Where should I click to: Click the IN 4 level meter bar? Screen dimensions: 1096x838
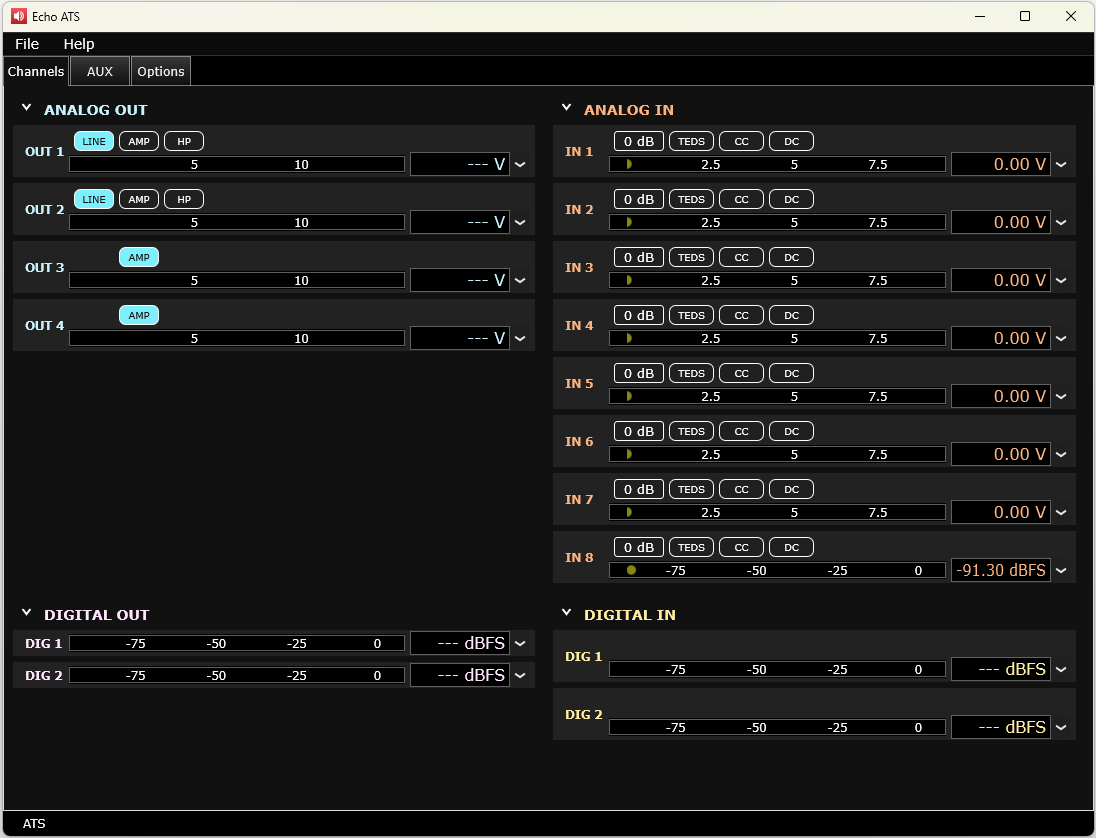pyautogui.click(x=777, y=339)
